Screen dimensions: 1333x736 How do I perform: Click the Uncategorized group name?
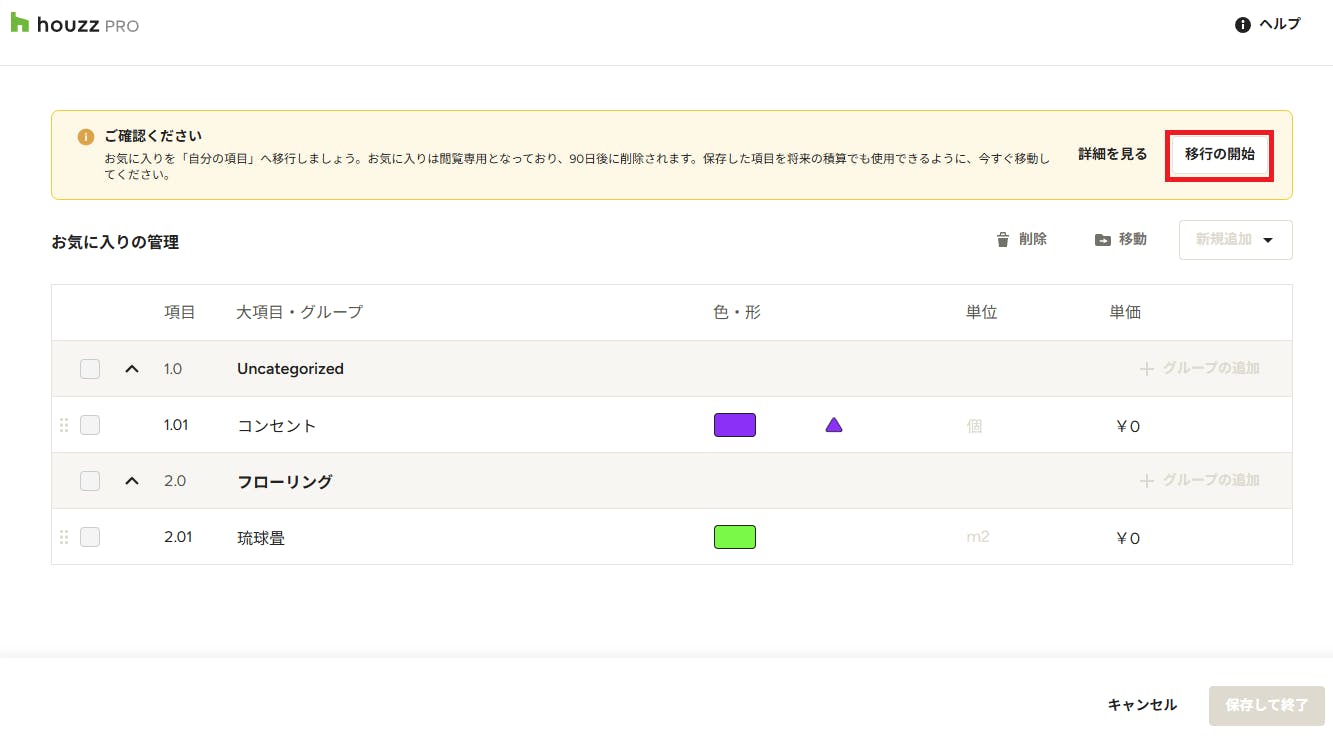point(290,369)
